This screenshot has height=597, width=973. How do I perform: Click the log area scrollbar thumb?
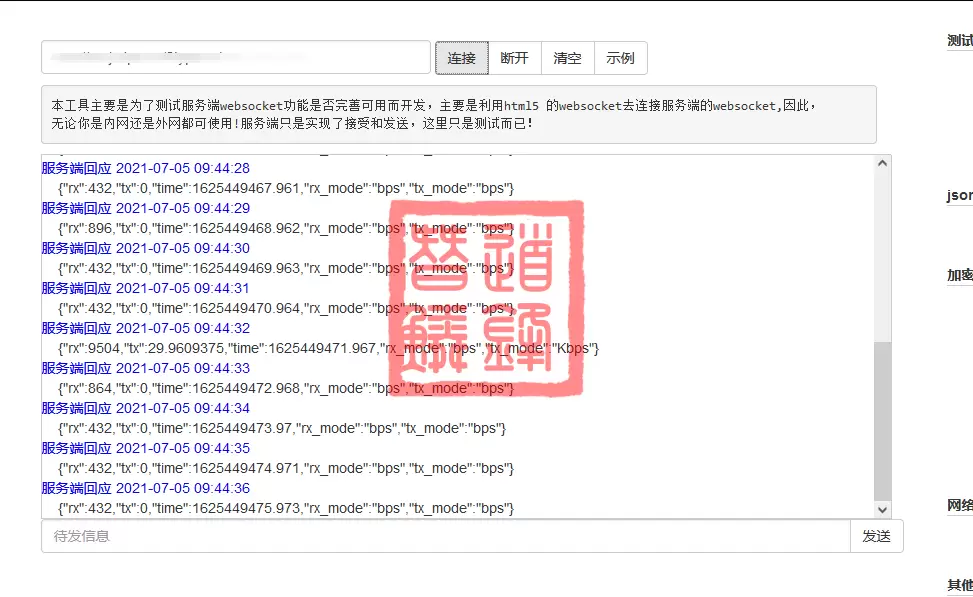[882, 421]
